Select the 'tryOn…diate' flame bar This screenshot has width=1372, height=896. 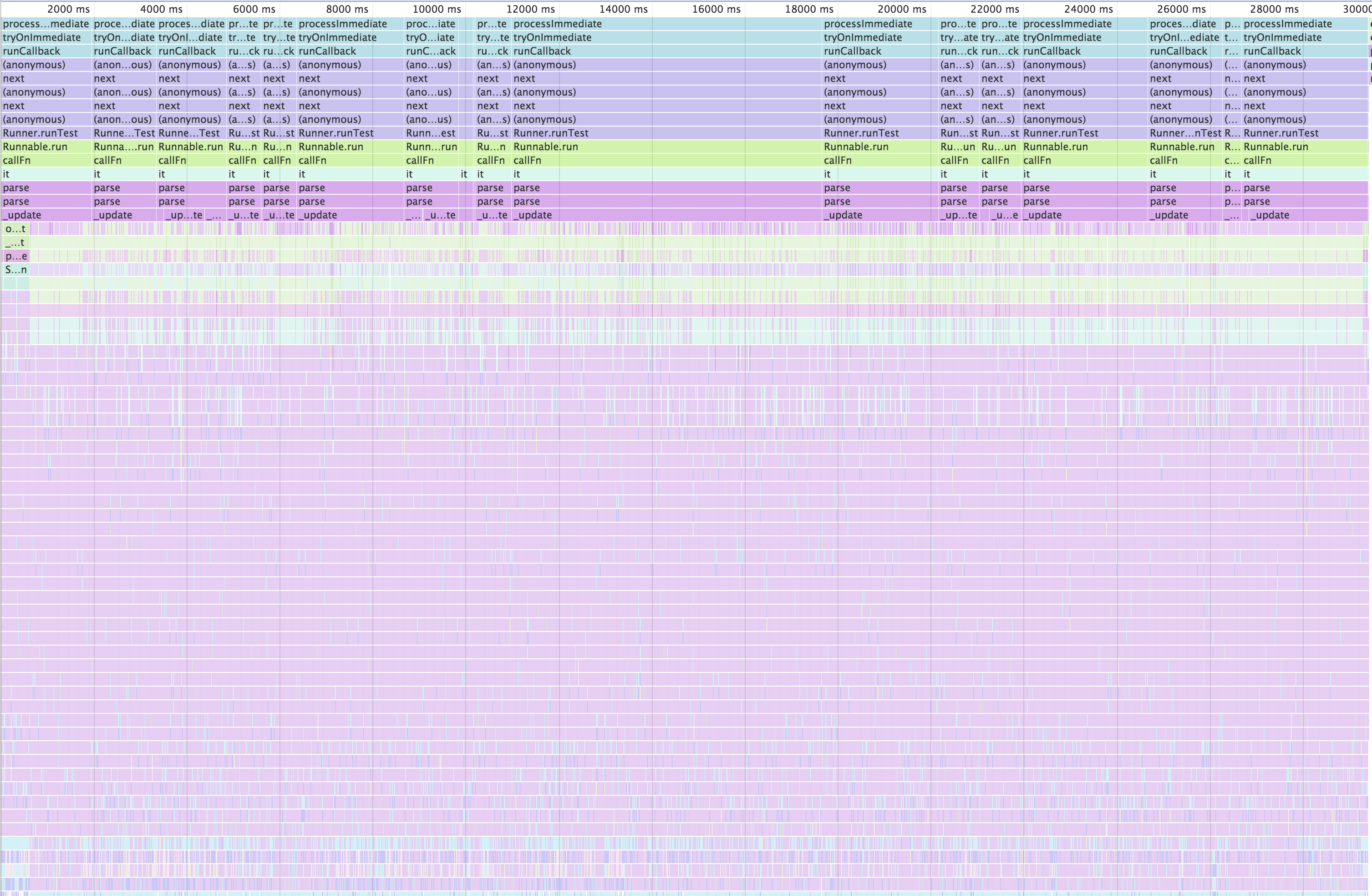pos(124,37)
